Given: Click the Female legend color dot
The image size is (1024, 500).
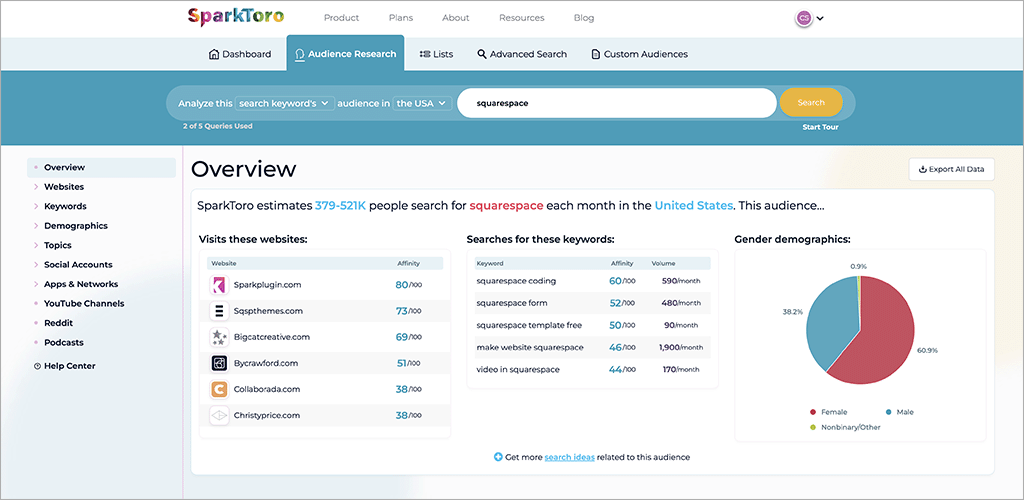Looking at the screenshot, I should [x=813, y=413].
